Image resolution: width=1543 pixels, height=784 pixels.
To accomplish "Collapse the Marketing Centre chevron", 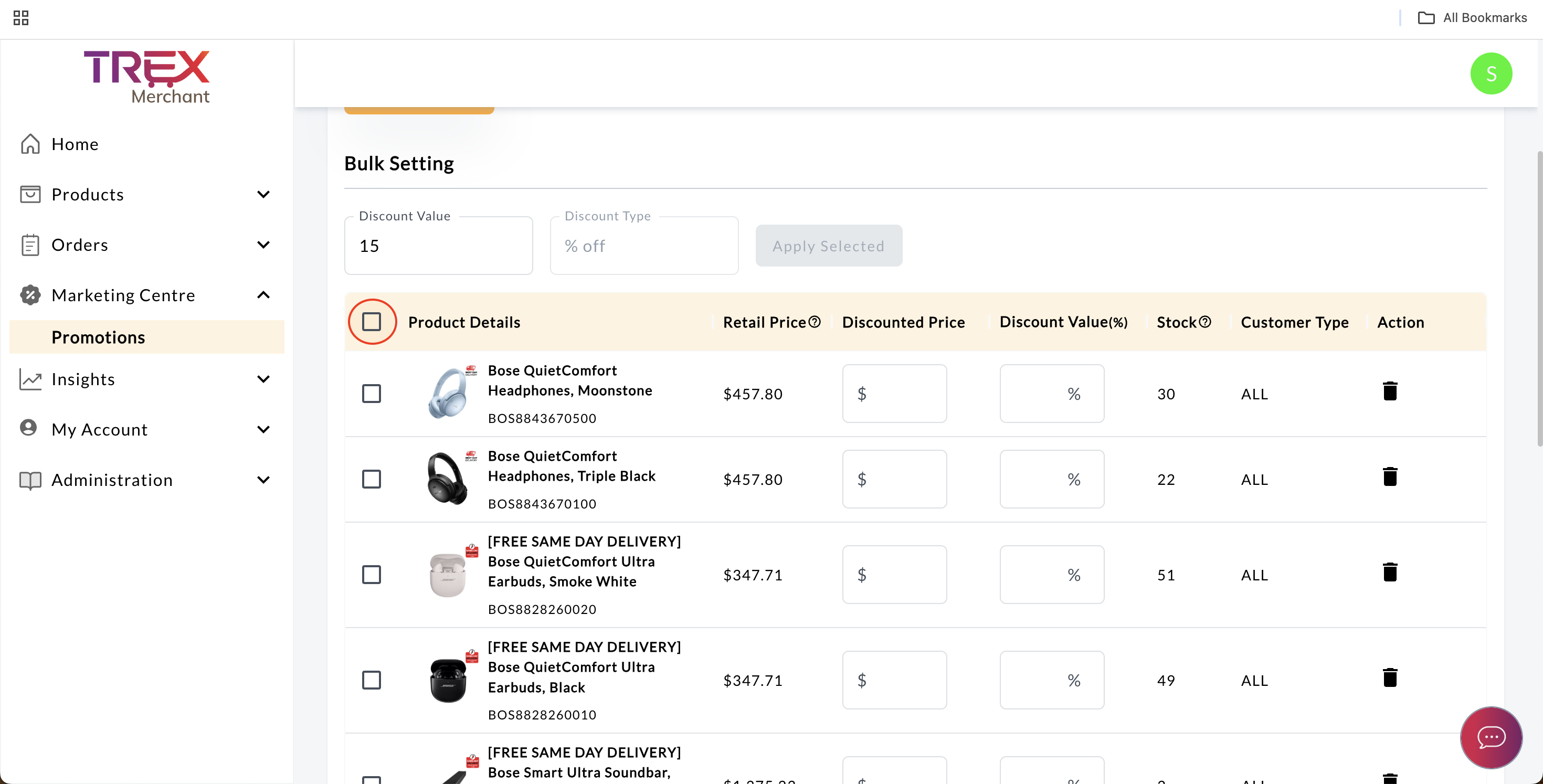I will [x=263, y=295].
